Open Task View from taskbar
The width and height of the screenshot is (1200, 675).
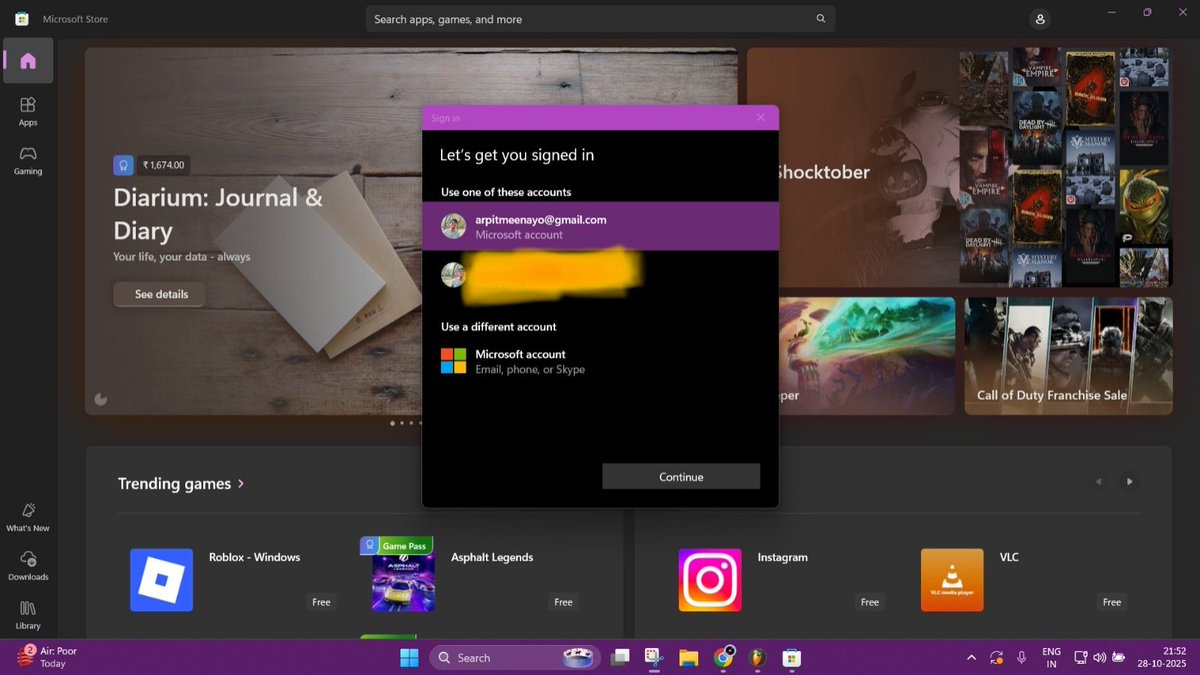(x=620, y=657)
